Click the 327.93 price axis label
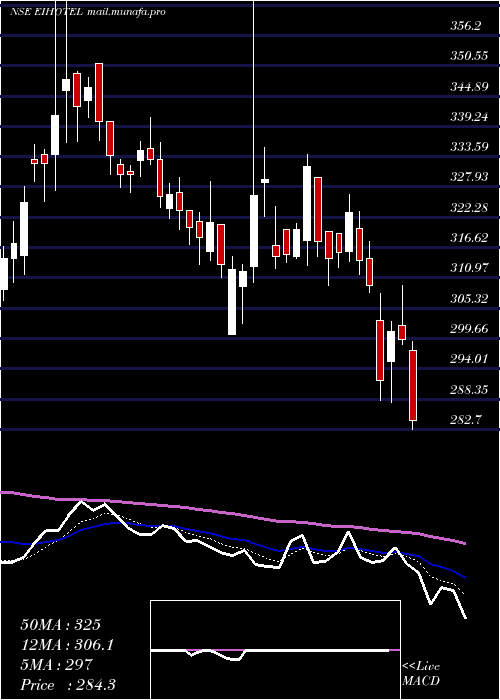The height and width of the screenshot is (700, 500). [x=468, y=177]
